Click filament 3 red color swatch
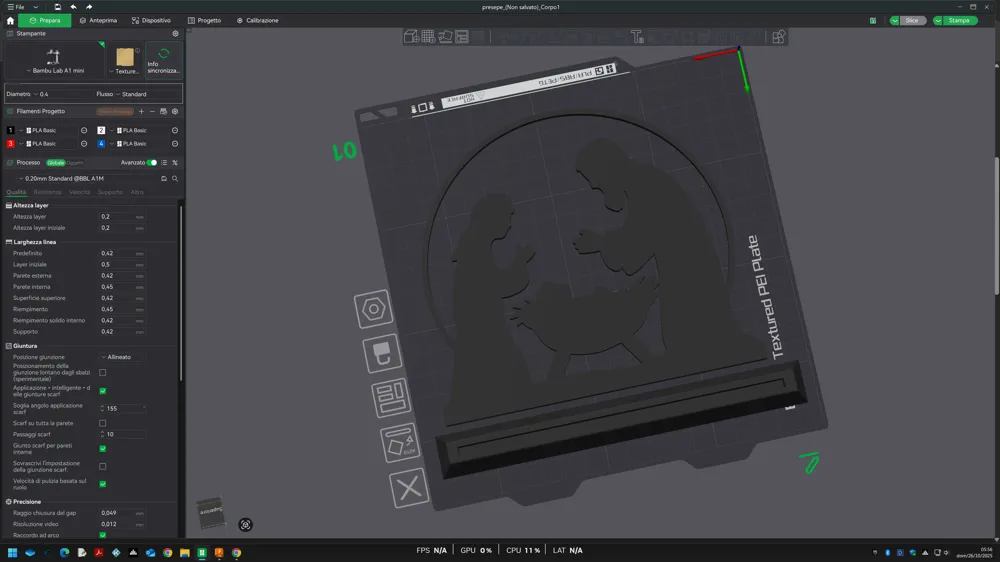This screenshot has height=562, width=1000. click(x=10, y=144)
